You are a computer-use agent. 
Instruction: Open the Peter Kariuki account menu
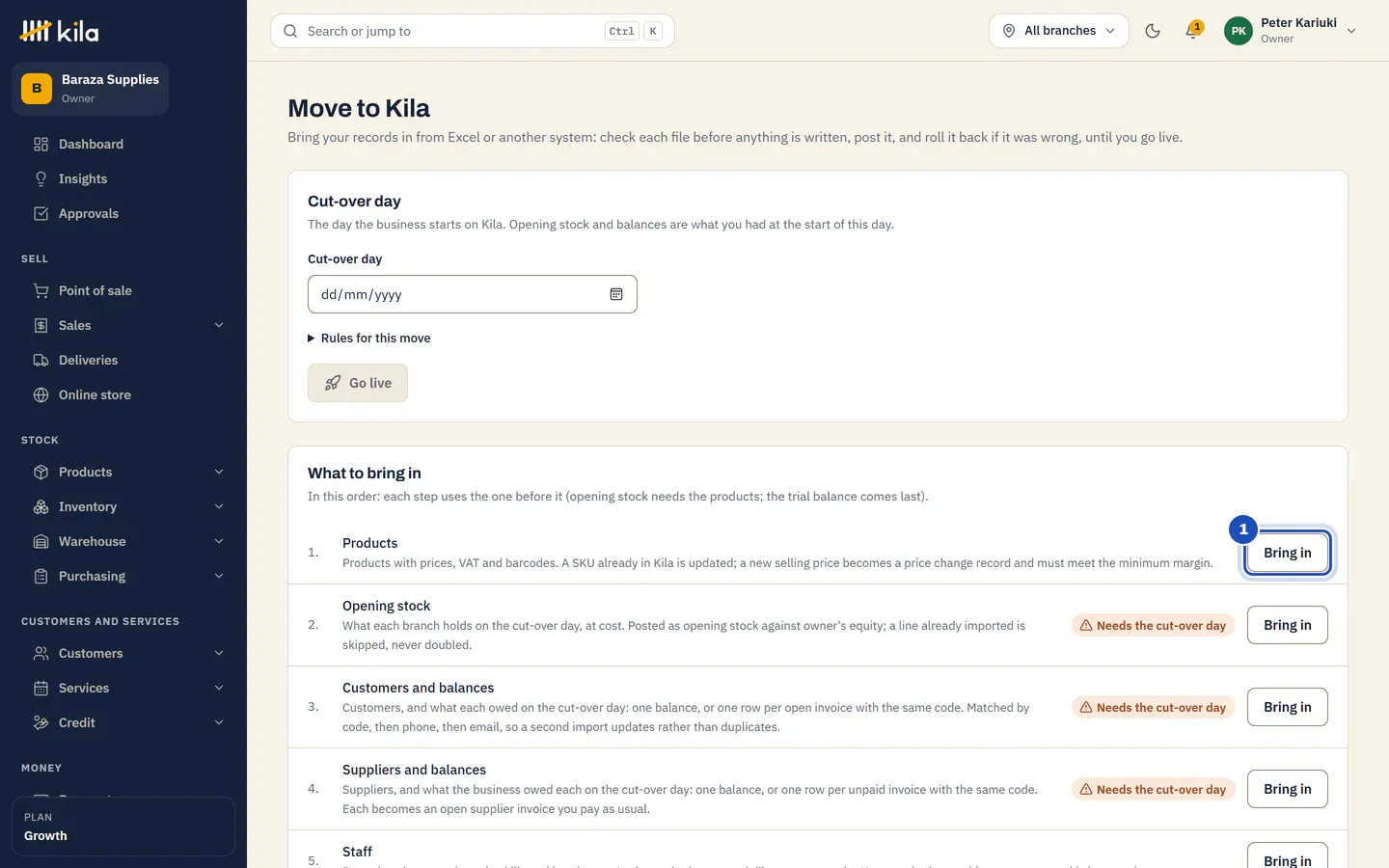(1291, 31)
